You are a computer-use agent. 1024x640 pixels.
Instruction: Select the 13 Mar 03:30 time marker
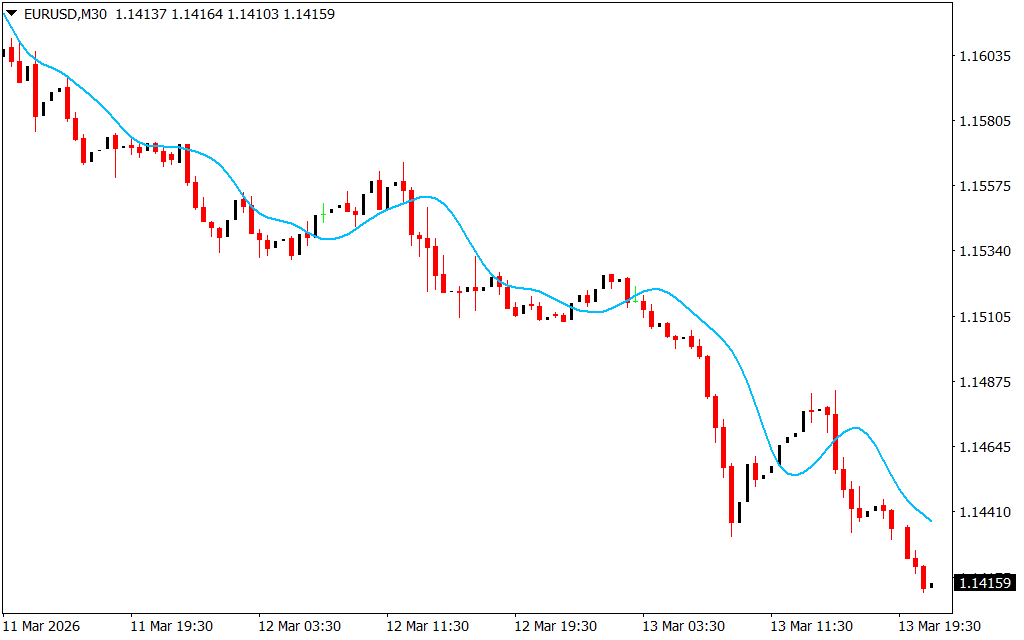[x=683, y=626]
